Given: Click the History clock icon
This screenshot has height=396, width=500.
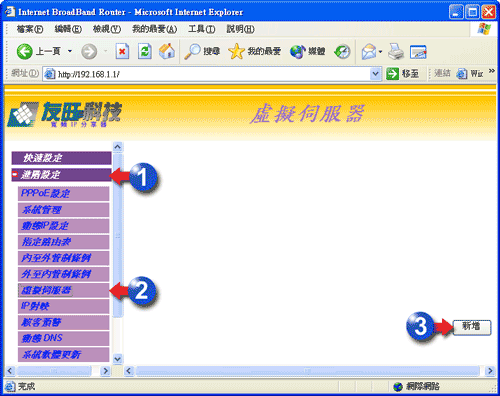Looking at the screenshot, I should pyautogui.click(x=342, y=52).
